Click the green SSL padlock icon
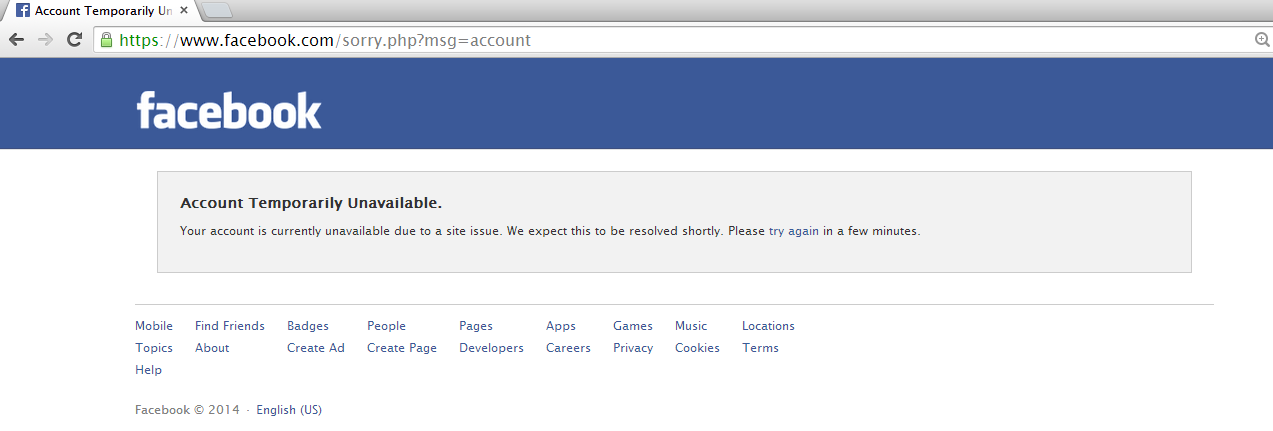The height and width of the screenshot is (431, 1273). tap(106, 40)
